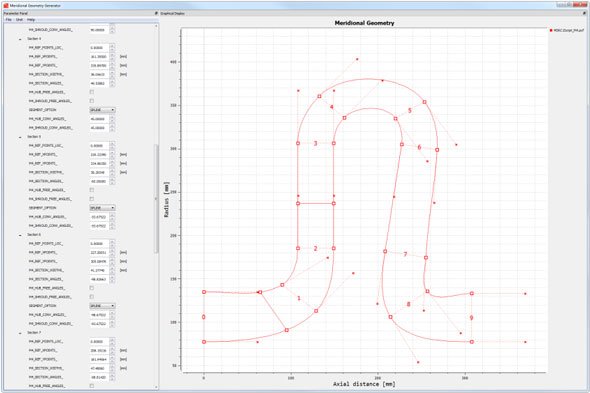The height and width of the screenshot is (393, 590).
Task: Click Section 6 section angle value field
Action: pyautogui.click(x=99, y=279)
